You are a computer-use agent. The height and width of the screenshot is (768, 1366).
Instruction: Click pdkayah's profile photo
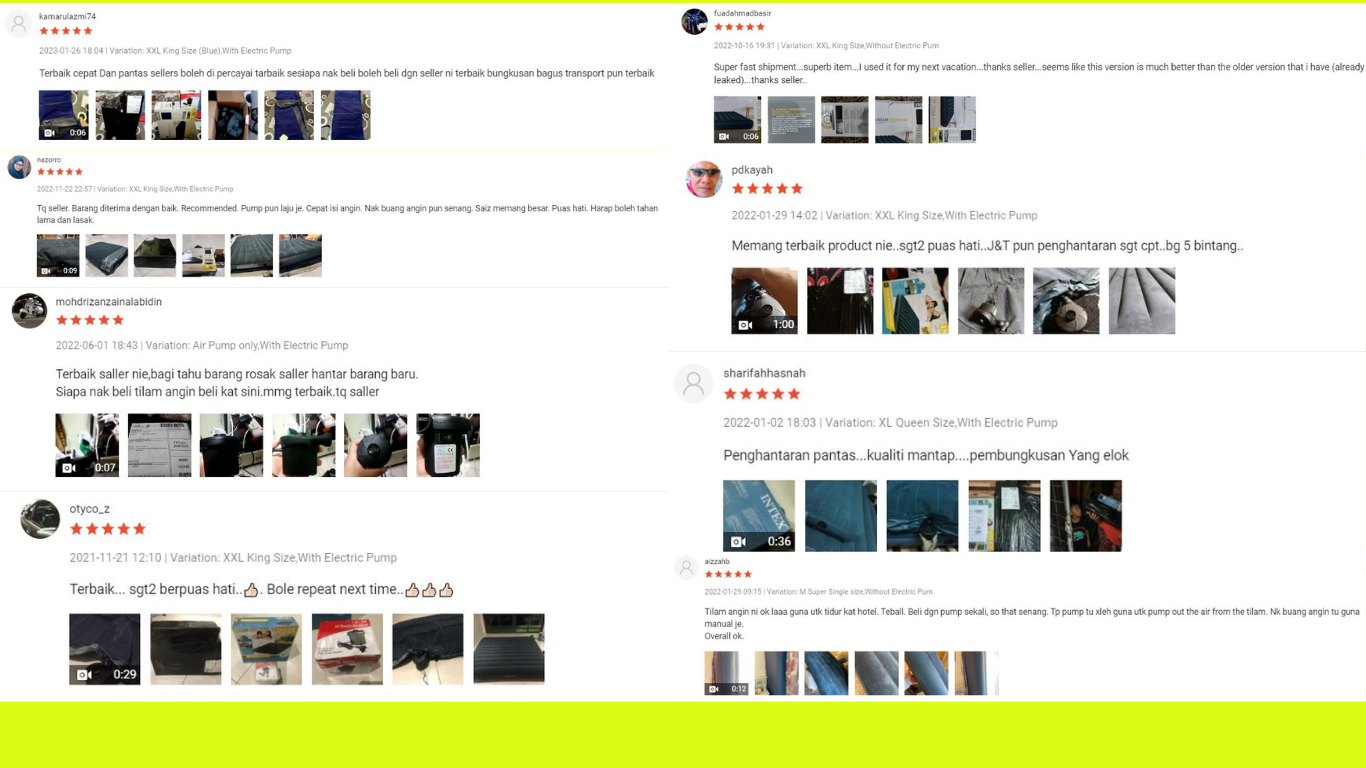point(704,179)
